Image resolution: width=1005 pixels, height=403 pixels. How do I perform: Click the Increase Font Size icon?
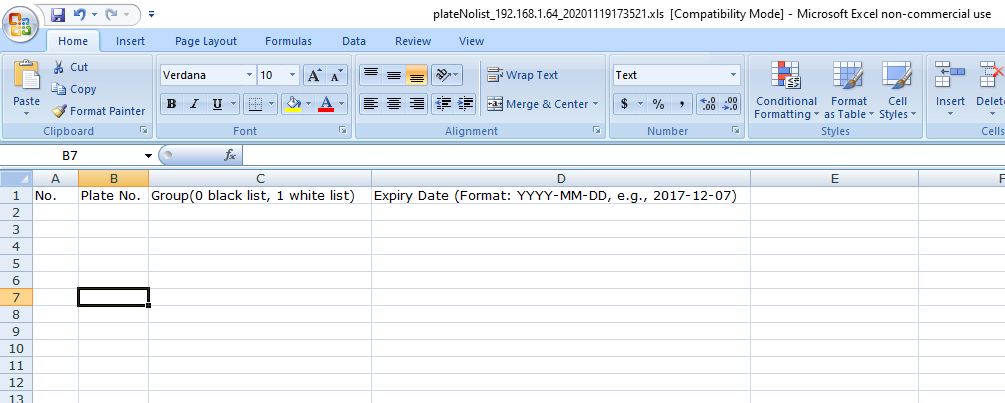click(314, 75)
